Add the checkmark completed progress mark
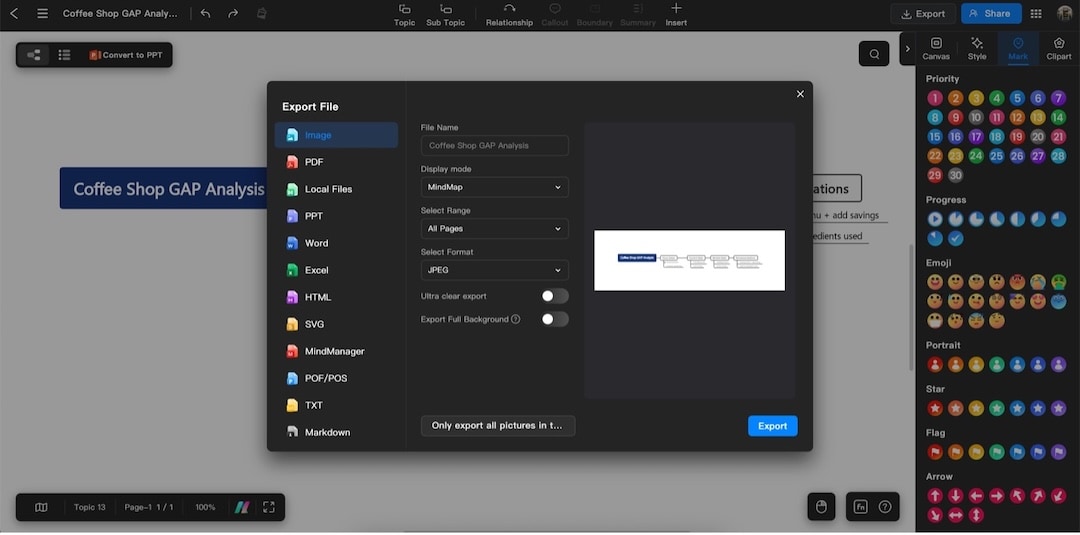This screenshot has height=535, width=1080. [955, 238]
